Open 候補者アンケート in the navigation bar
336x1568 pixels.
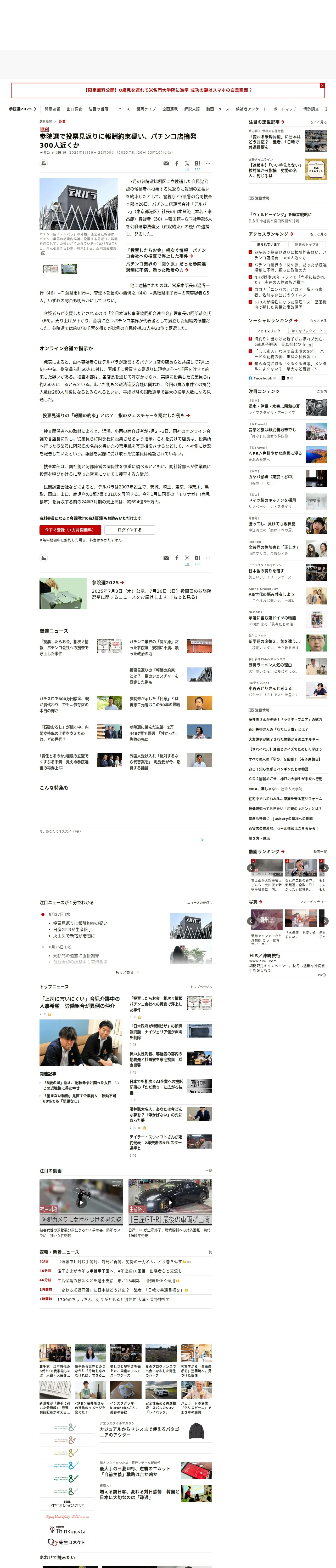click(251, 109)
